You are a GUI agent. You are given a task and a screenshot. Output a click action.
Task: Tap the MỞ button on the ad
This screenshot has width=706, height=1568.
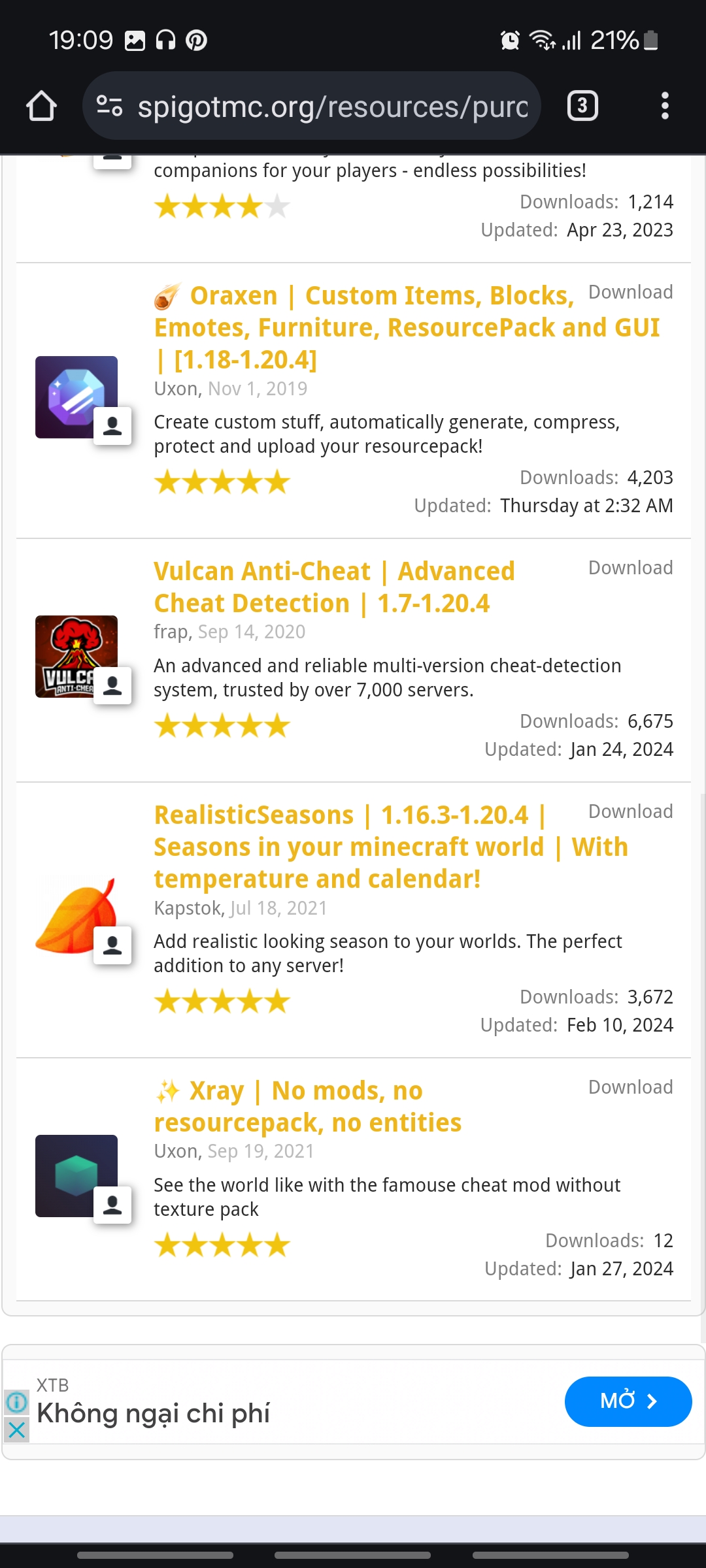(x=628, y=1401)
